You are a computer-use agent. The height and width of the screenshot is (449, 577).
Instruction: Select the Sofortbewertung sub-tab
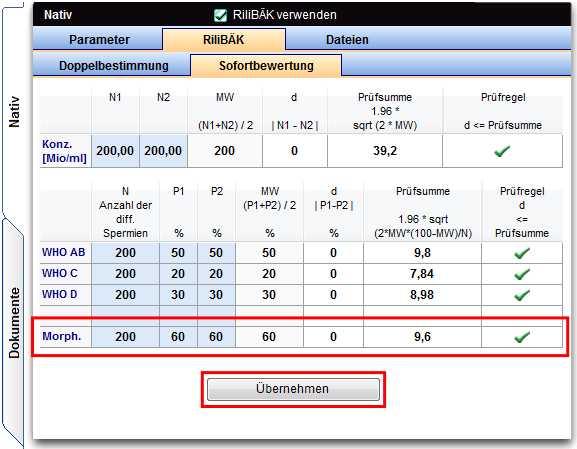266,66
